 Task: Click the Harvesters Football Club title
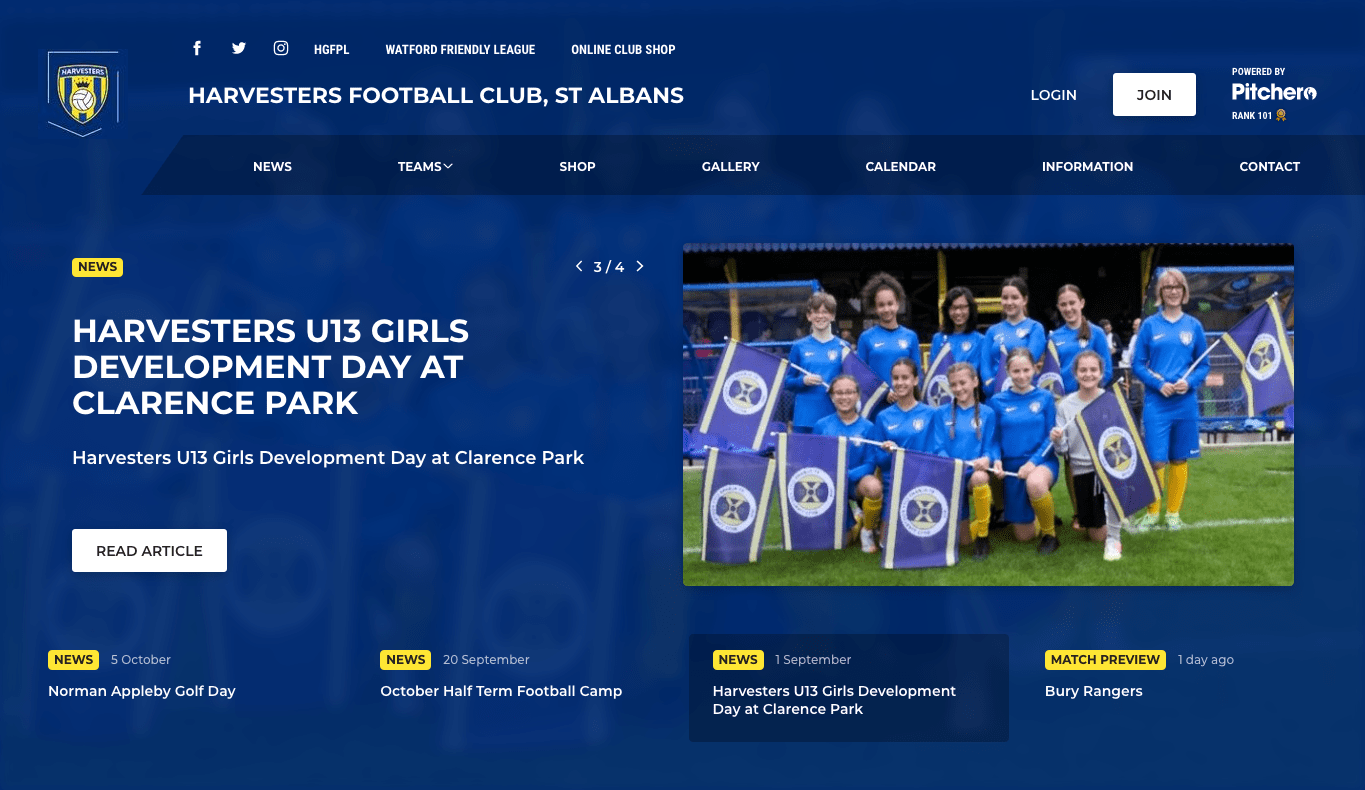436,96
